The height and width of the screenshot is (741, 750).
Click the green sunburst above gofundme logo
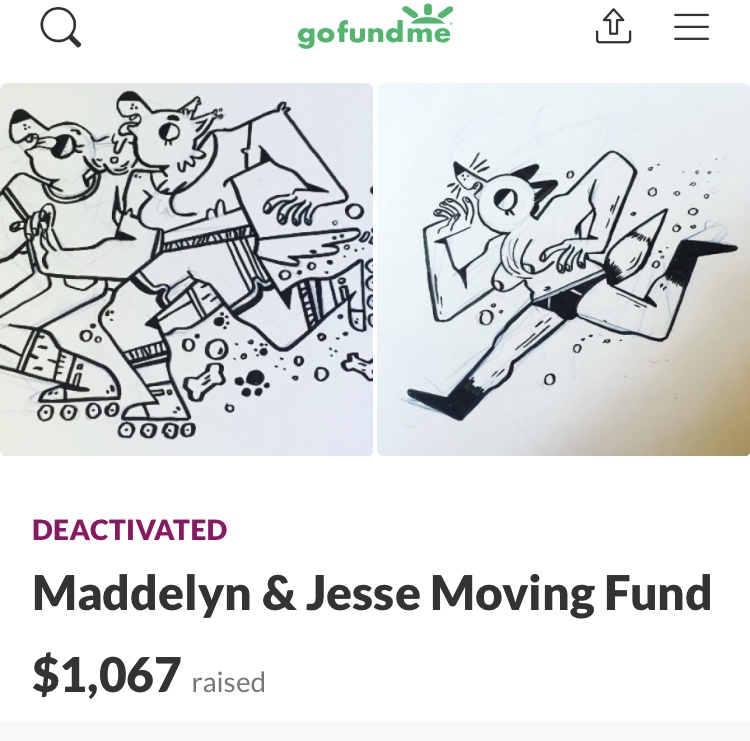click(x=427, y=14)
